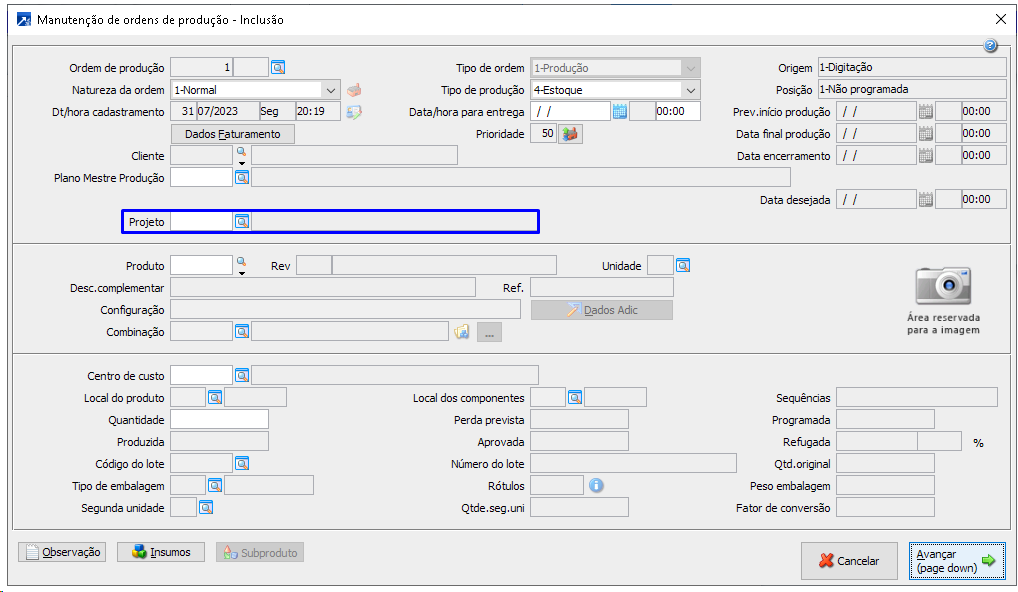The height and width of the screenshot is (592, 1018).
Task: Click the Dados Faturamento button
Action: [233, 134]
